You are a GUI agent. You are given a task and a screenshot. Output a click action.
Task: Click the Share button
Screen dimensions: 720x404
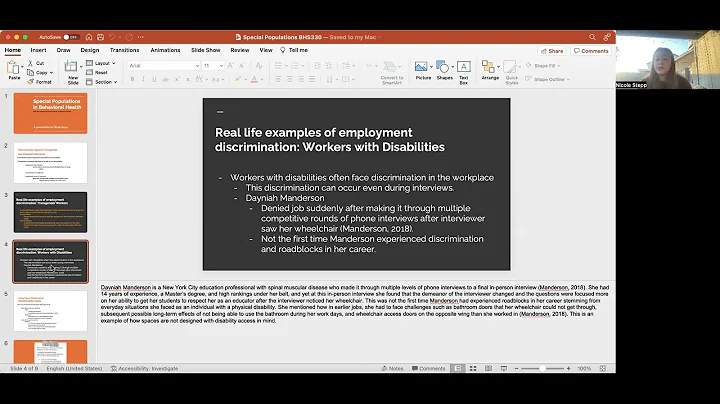tap(552, 51)
